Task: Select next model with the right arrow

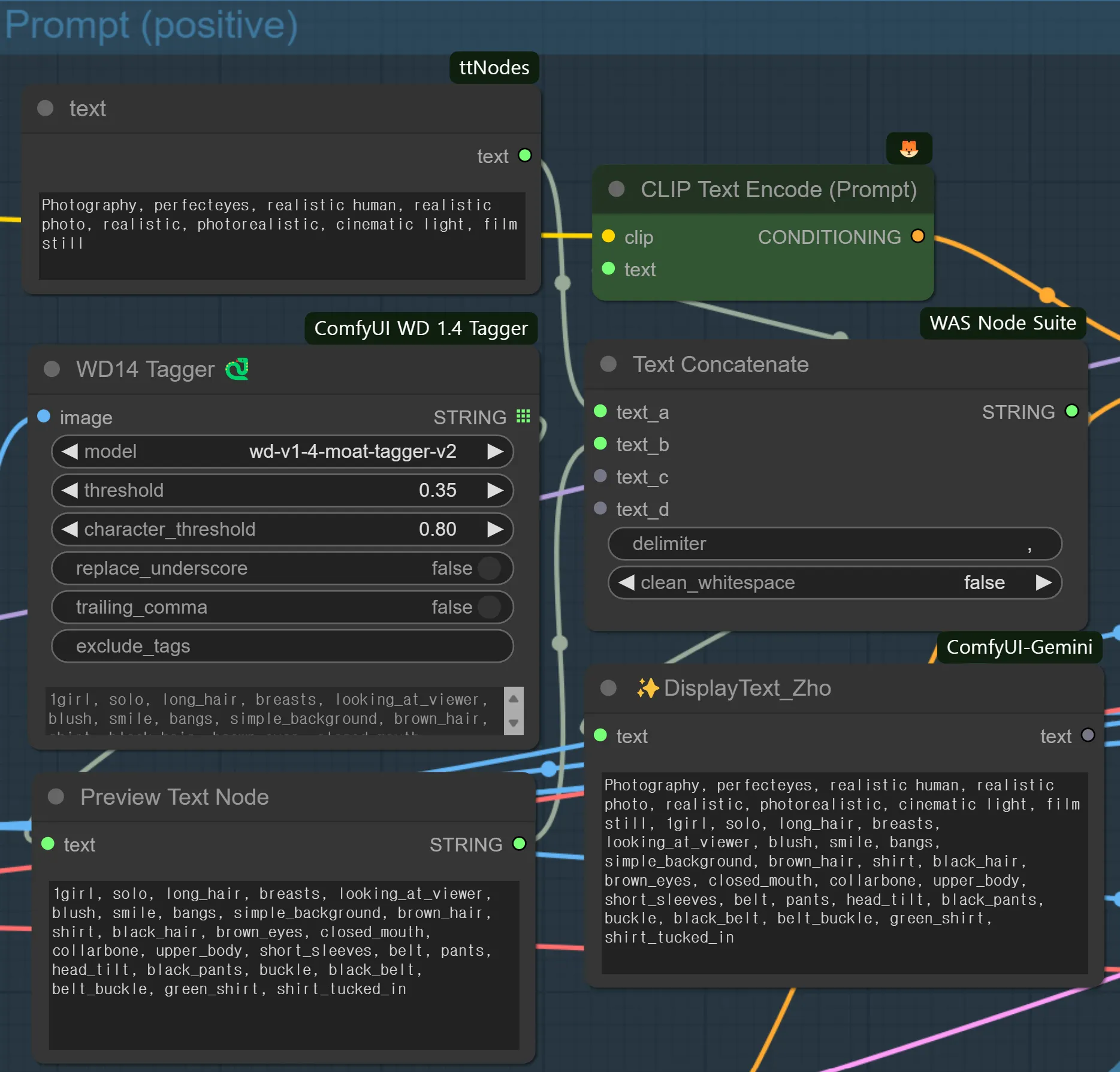Action: pos(495,451)
